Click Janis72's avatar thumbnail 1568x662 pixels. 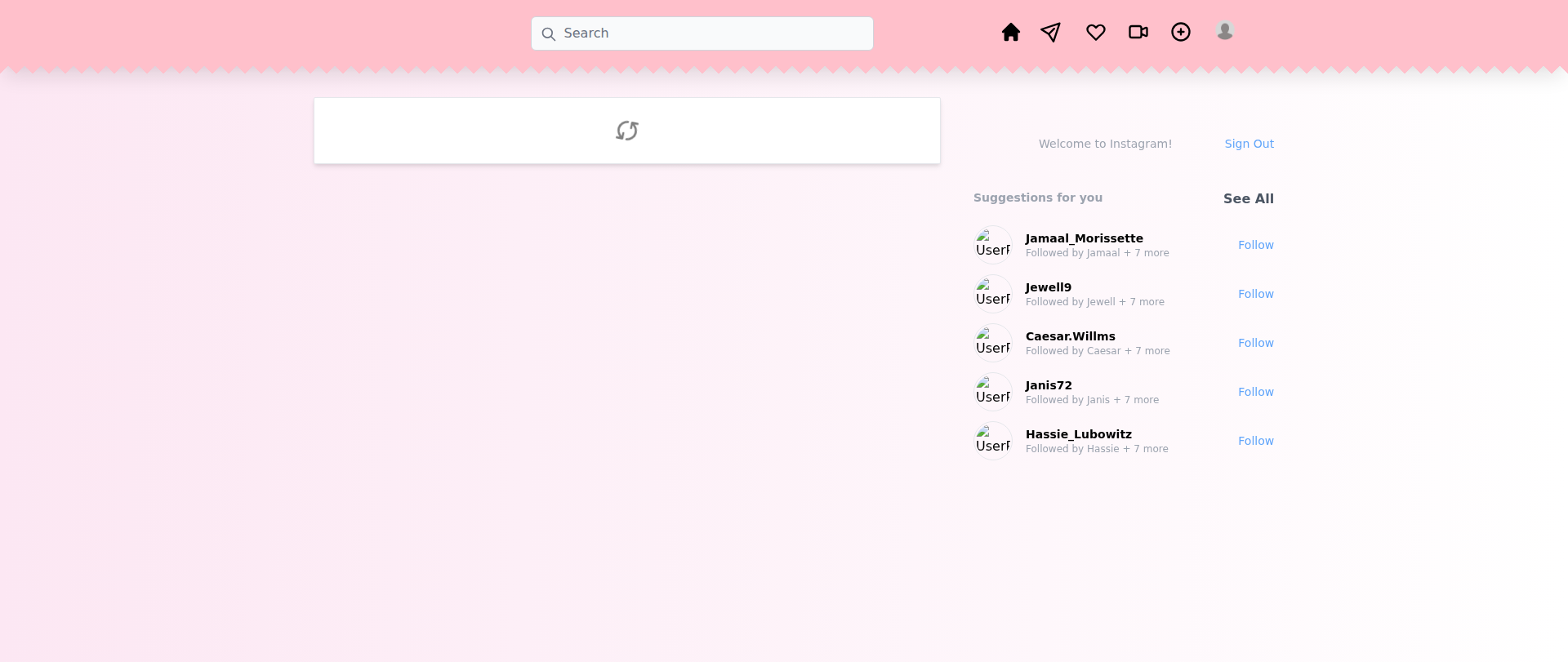click(993, 392)
